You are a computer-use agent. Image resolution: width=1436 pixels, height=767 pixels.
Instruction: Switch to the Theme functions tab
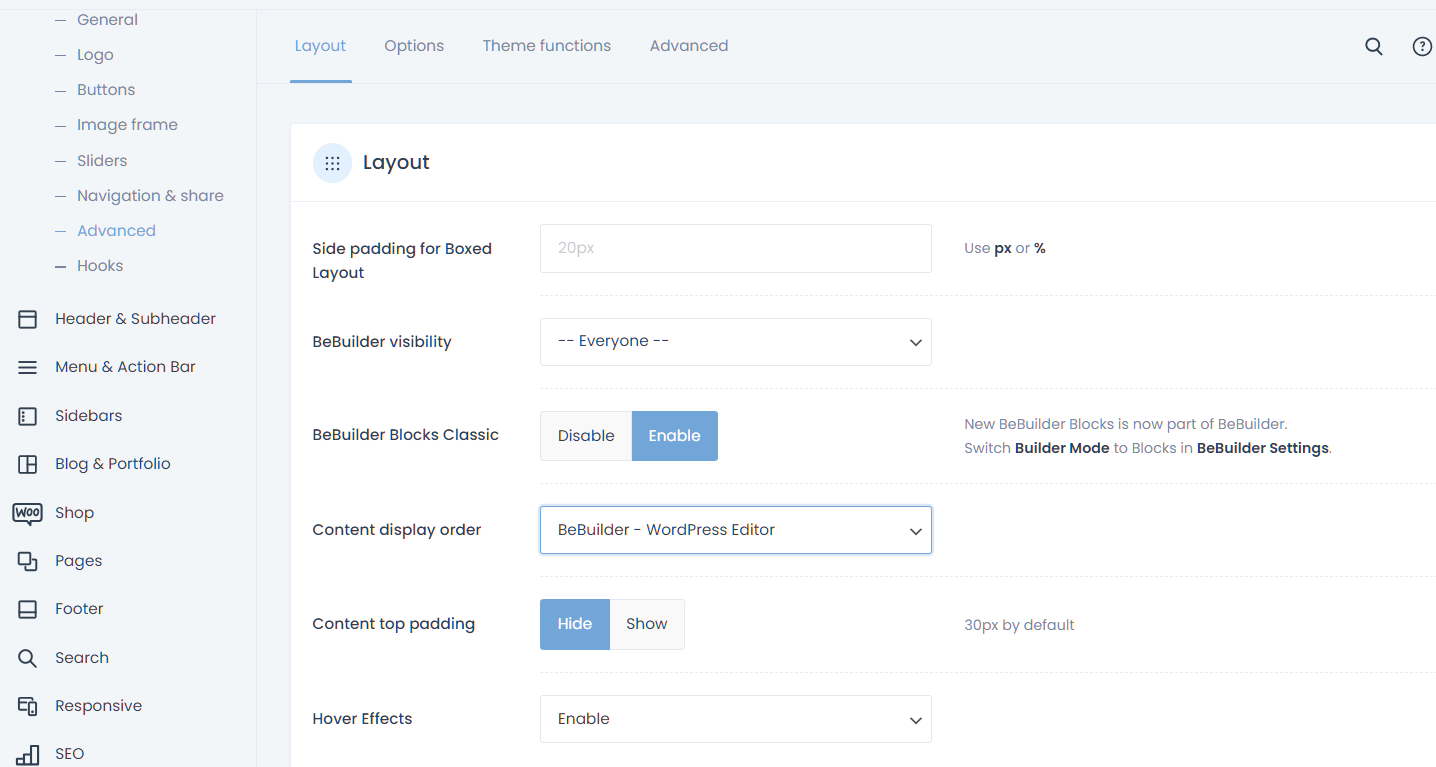click(547, 46)
